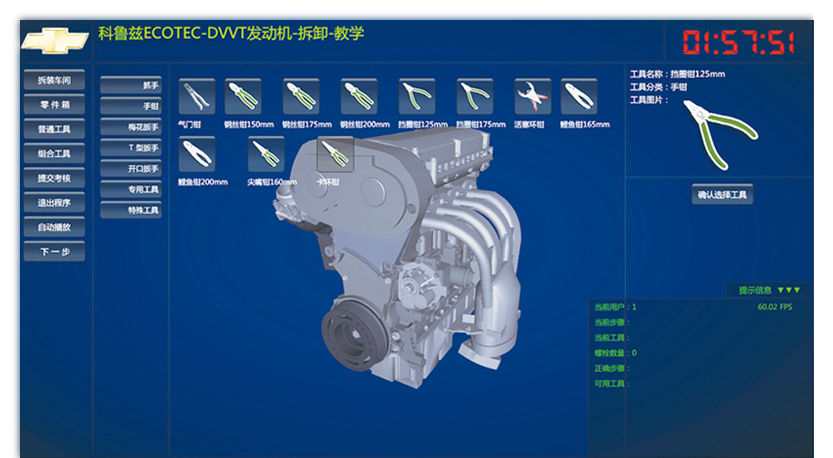Switch to 手钳 pliers category
Viewport: 833px width, 458px height.
(x=131, y=106)
